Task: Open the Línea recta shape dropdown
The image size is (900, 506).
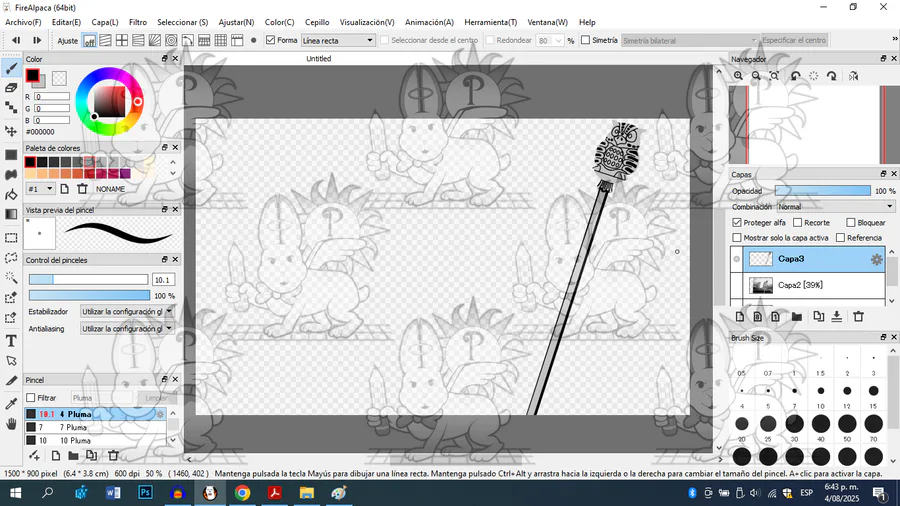Action: pyautogui.click(x=338, y=41)
